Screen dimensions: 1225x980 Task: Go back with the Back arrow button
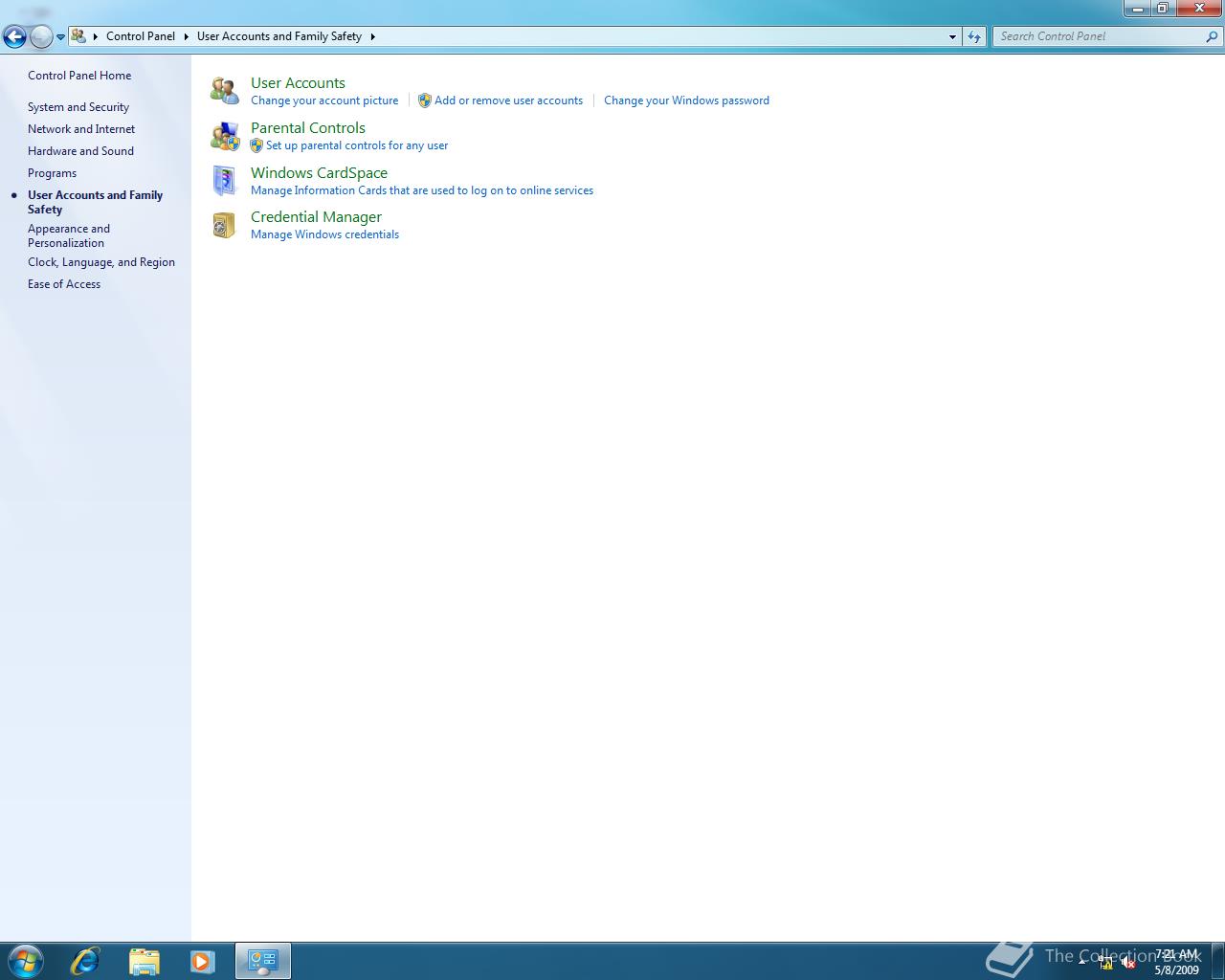pyautogui.click(x=14, y=36)
